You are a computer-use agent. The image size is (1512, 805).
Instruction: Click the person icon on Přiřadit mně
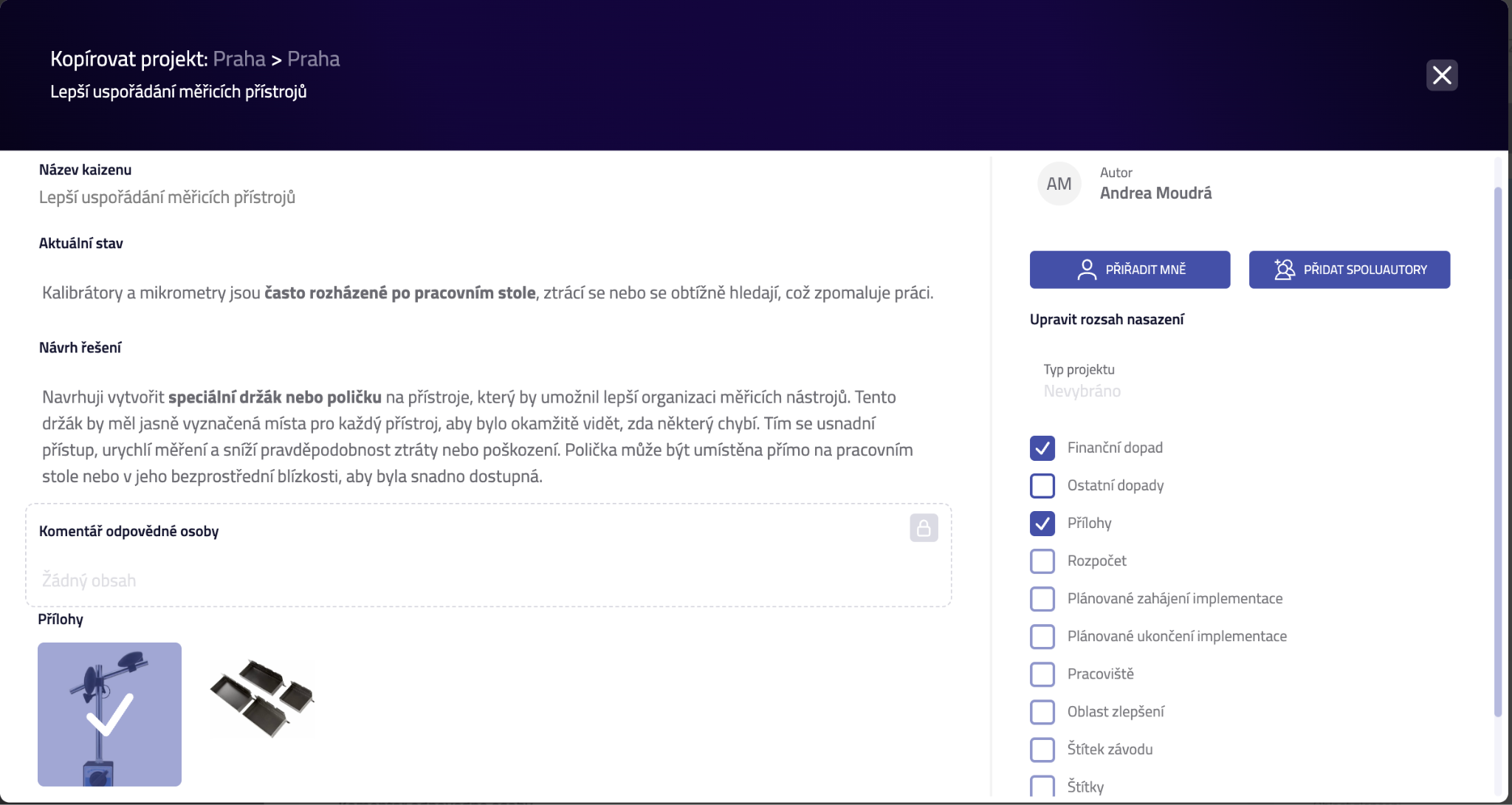click(x=1087, y=270)
